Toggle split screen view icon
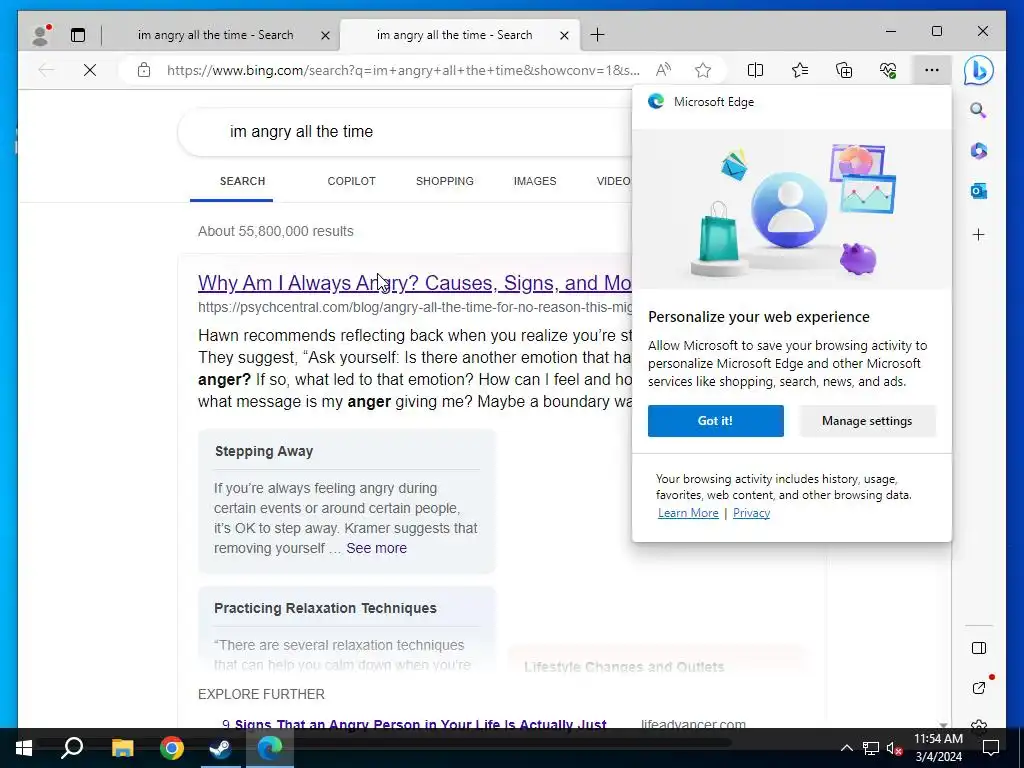Viewport: 1024px width, 768px height. tap(755, 70)
